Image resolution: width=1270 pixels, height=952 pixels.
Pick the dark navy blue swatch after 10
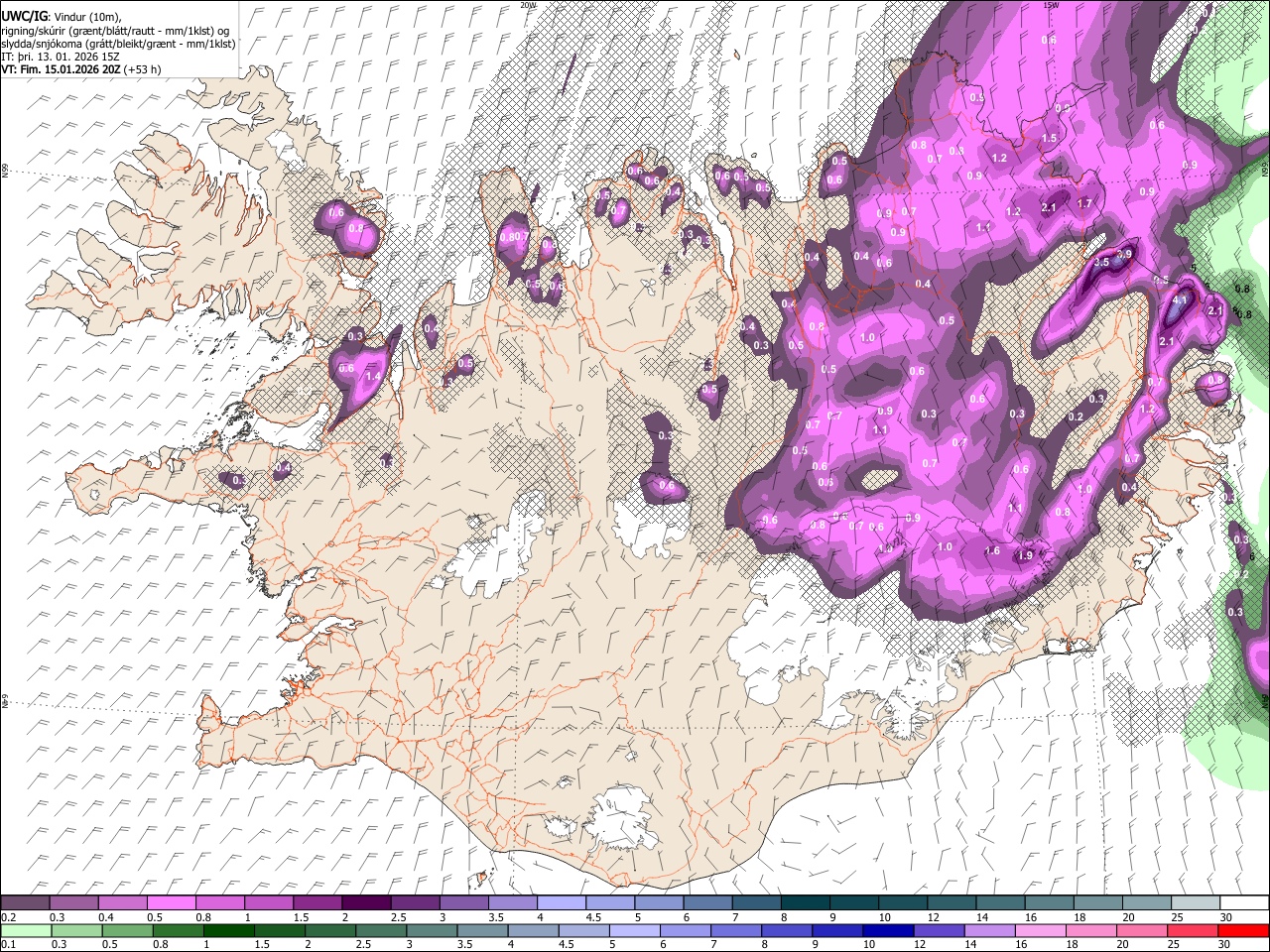pyautogui.click(x=887, y=931)
